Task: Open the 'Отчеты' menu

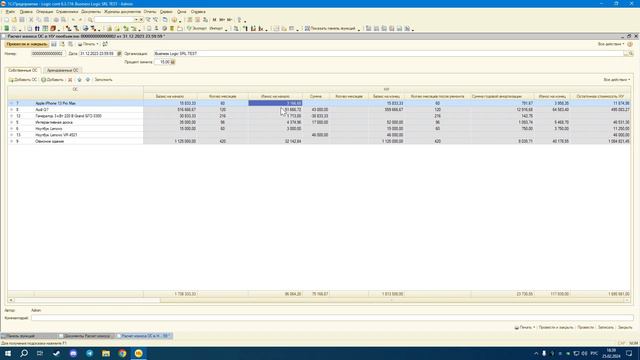Action: click(x=150, y=12)
